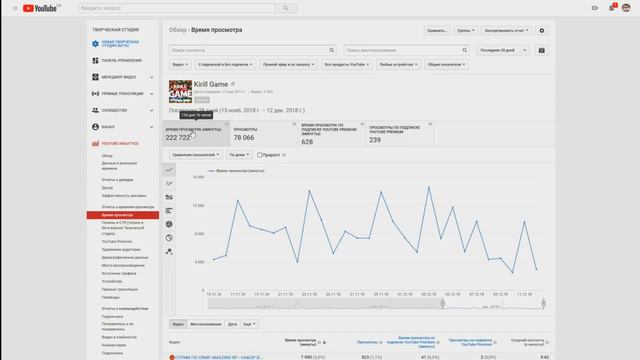Open the hamburger guide menu

(x=15, y=8)
